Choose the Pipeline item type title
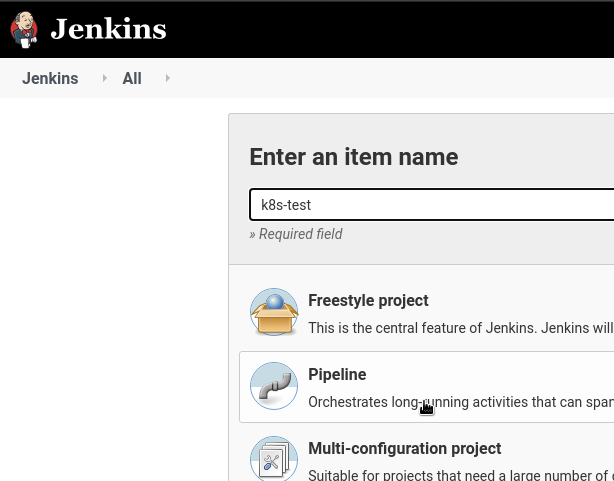 coord(337,374)
